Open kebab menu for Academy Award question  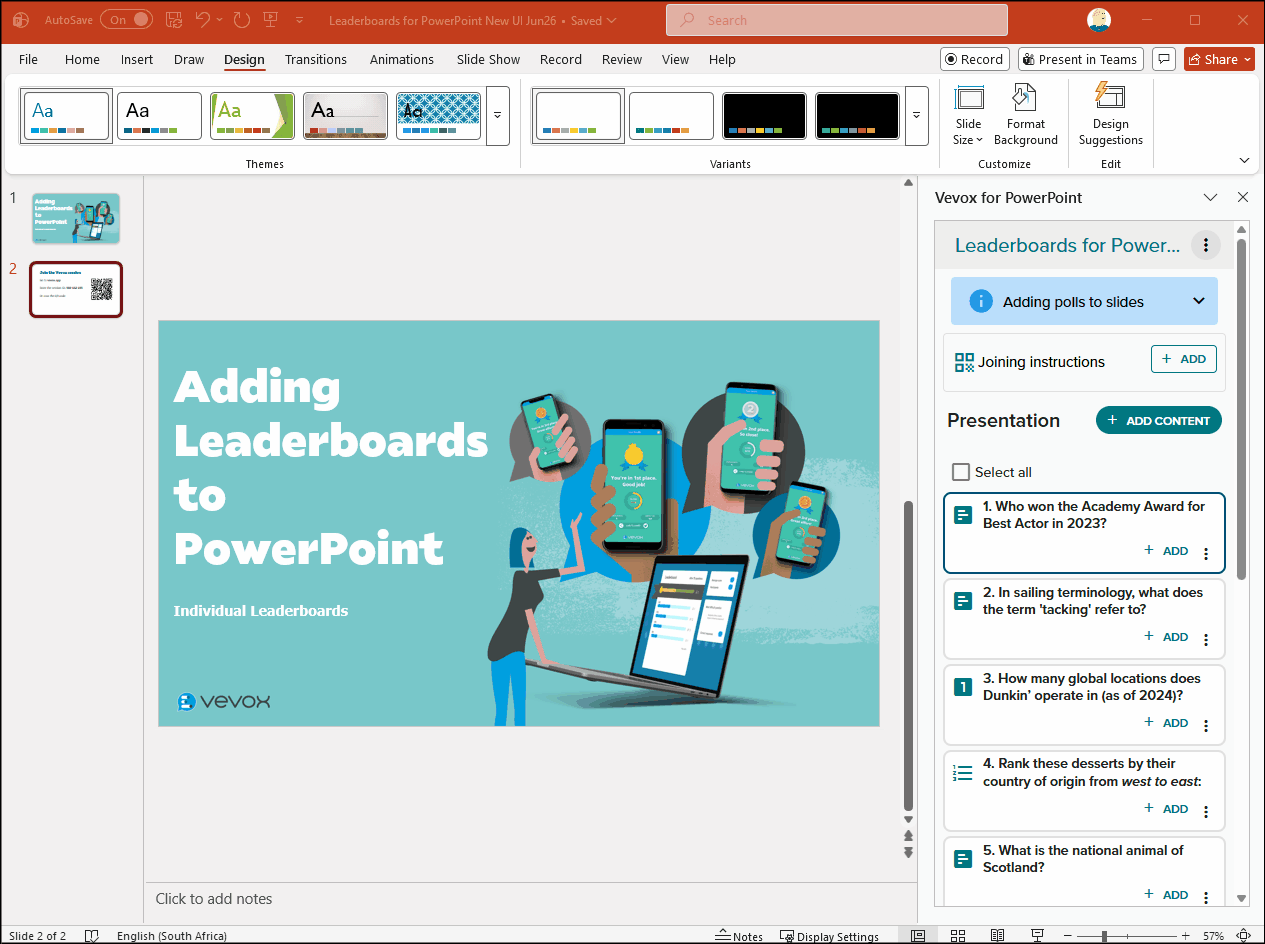[1206, 553]
